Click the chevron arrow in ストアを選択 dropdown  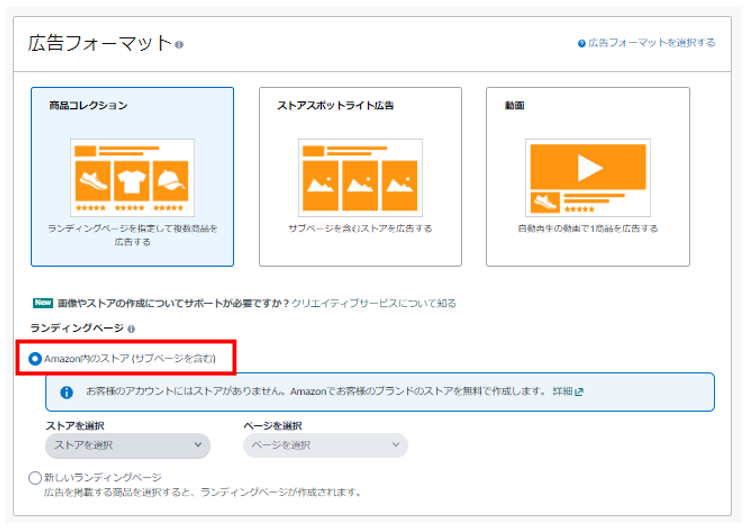click(x=198, y=445)
